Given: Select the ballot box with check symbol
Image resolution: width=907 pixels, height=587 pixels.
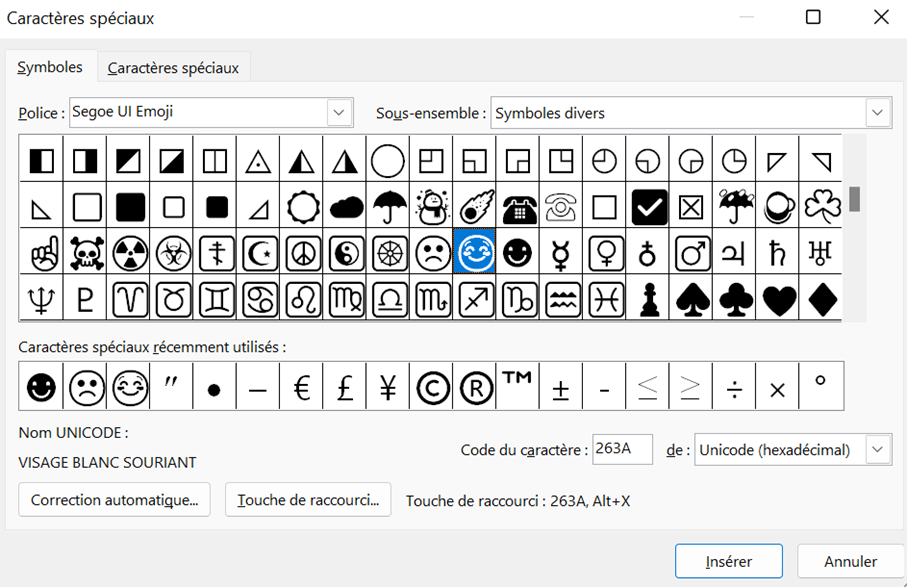Looking at the screenshot, I should point(648,206).
